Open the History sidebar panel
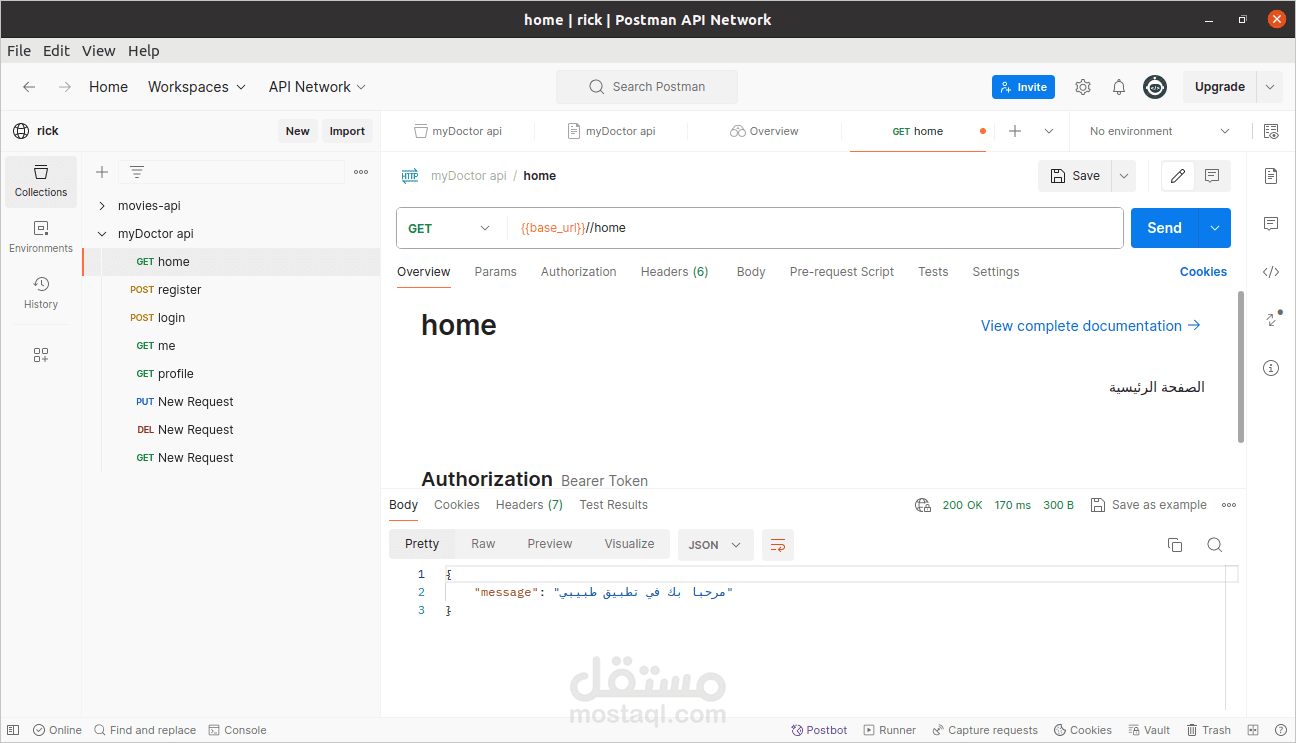Viewport: 1296px width, 743px height. [41, 293]
